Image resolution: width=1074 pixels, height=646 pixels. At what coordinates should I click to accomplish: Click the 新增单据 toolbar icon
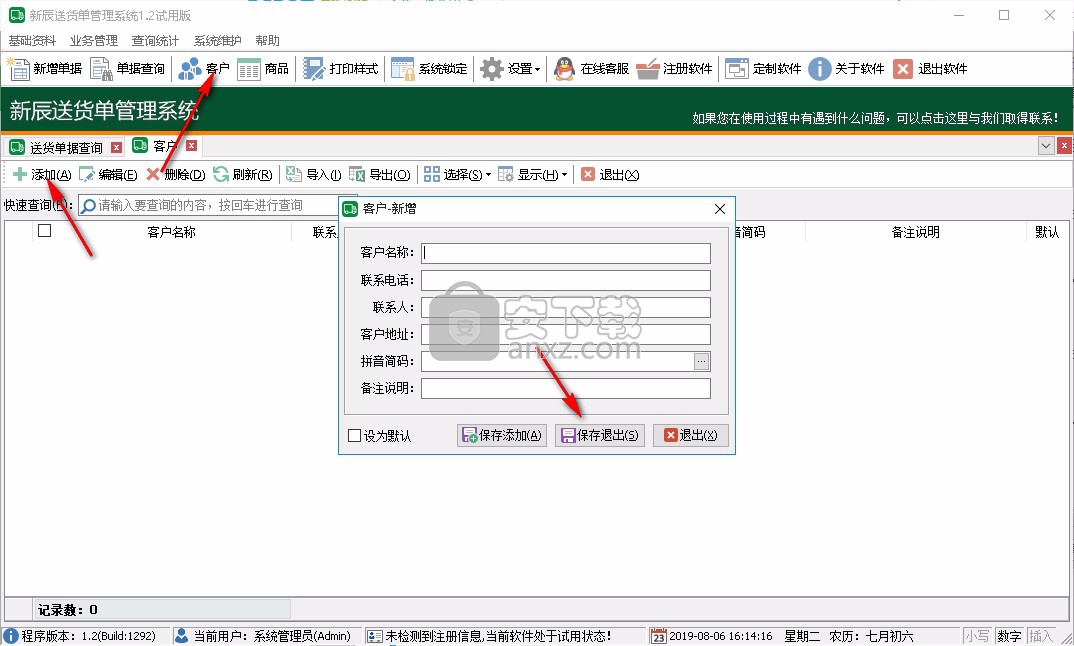click(x=20, y=69)
